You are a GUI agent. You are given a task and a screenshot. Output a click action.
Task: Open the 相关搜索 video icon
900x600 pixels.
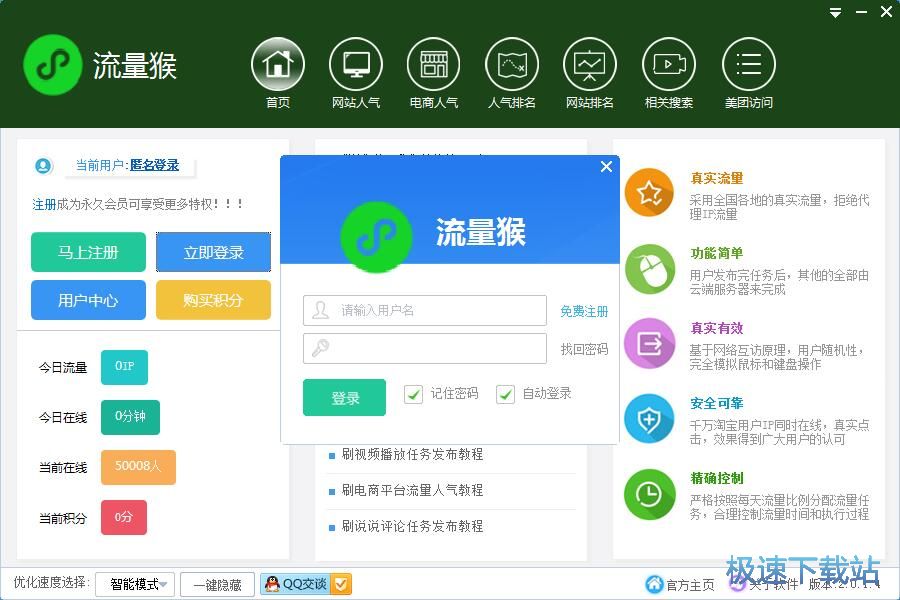(669, 64)
